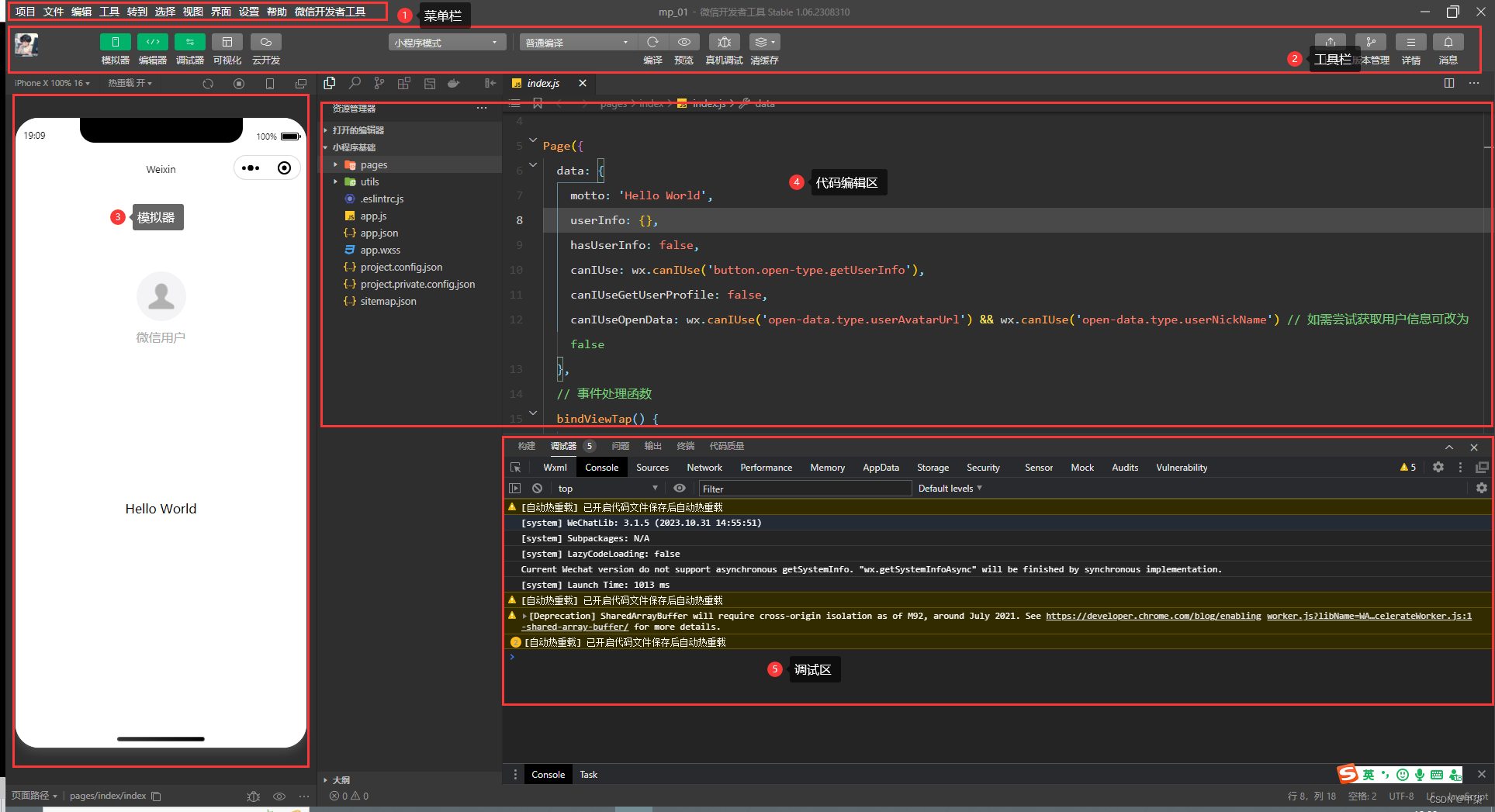The image size is (1495, 812).
Task: Open the source control branch icon
Action: click(x=379, y=83)
